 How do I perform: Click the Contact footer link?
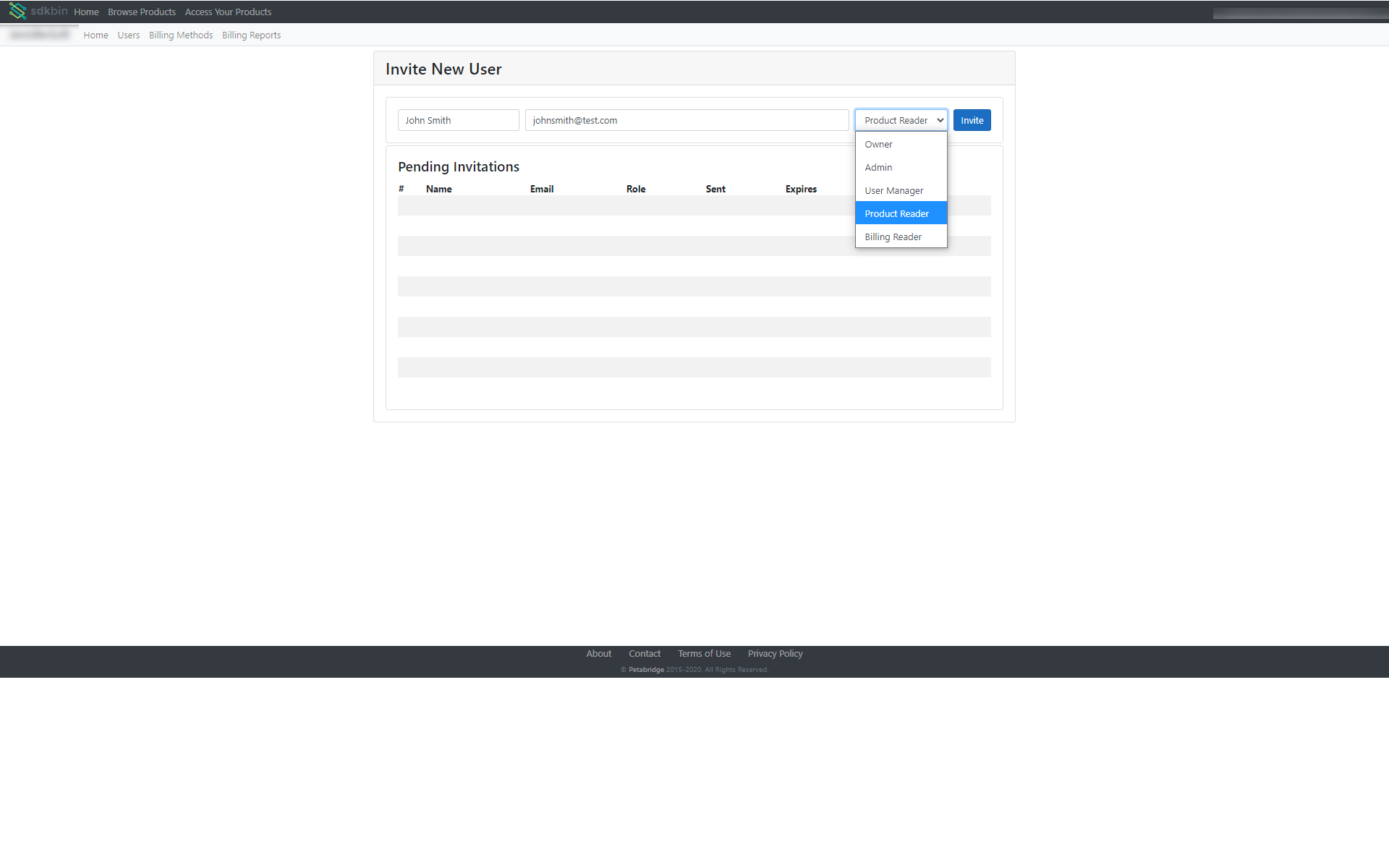(x=644, y=653)
